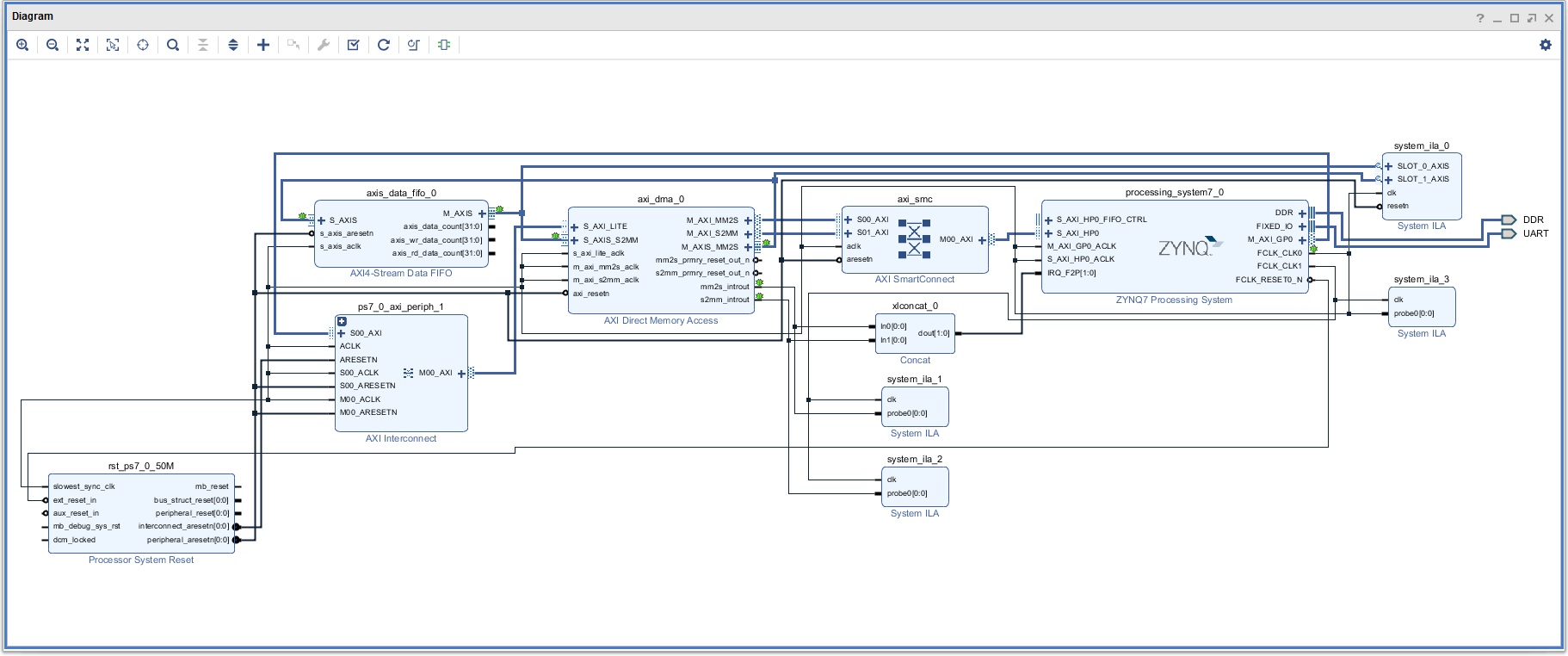Zoom in on the diagram
This screenshot has height=656, width=1568.
coord(22,45)
